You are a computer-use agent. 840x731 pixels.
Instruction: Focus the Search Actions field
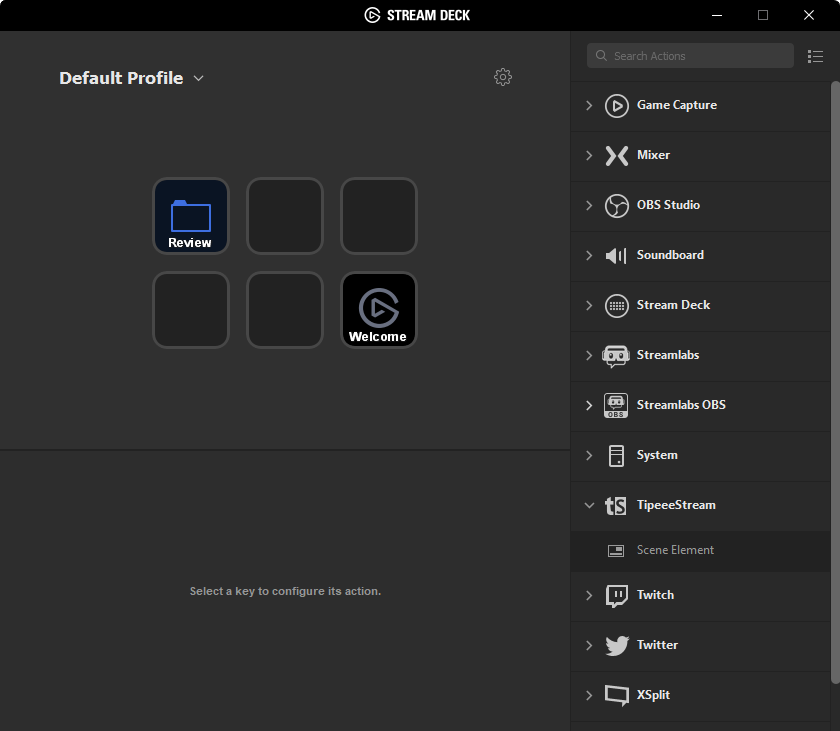coord(690,56)
